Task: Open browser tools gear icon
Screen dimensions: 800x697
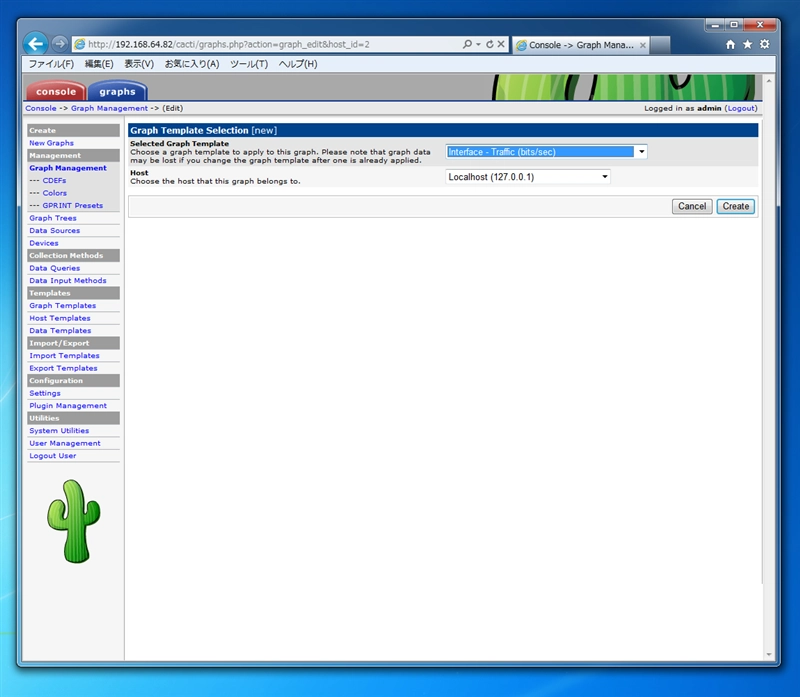Action: coord(764,44)
